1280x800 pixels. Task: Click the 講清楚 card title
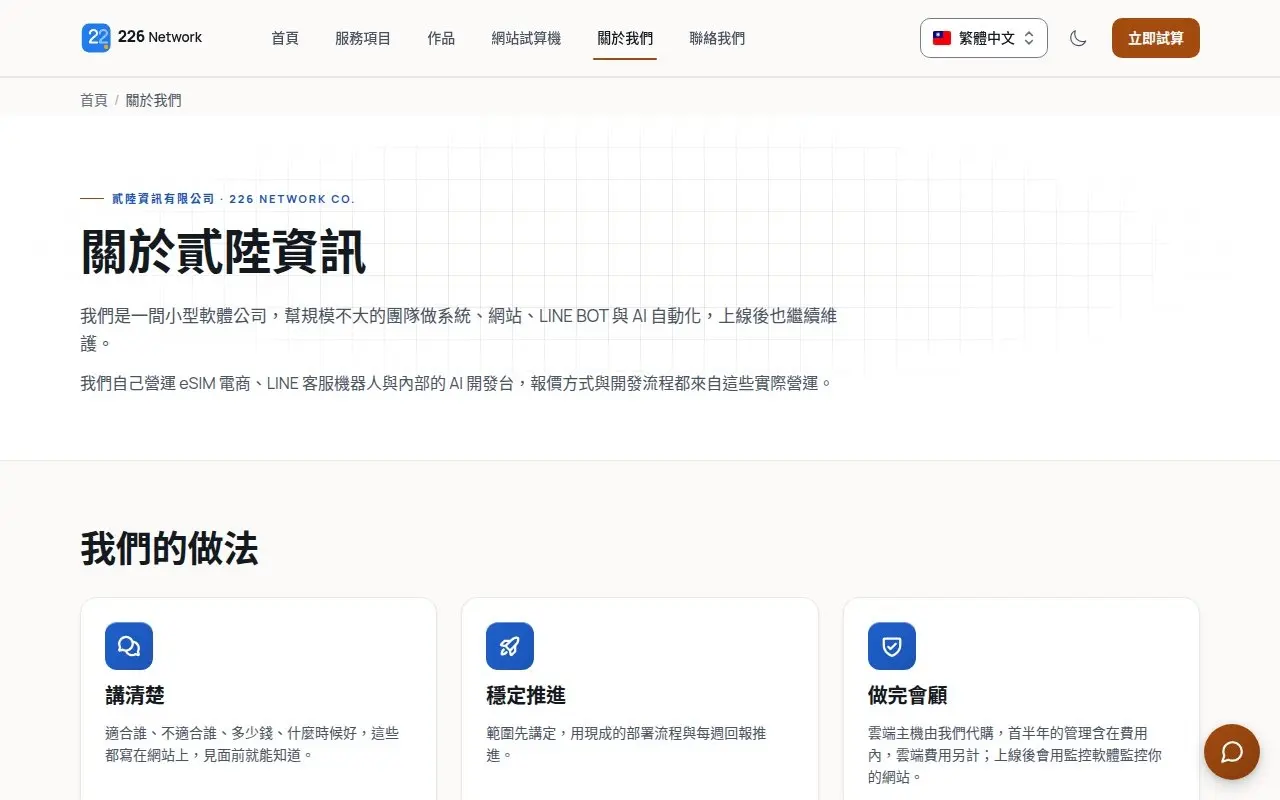click(x=135, y=695)
